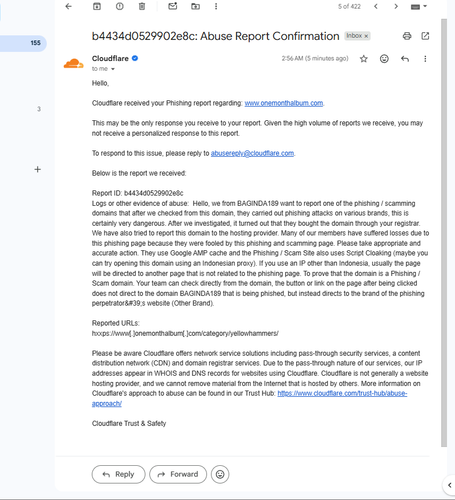
Task: Go to the newer email arrow
Action: pyautogui.click(x=376, y=6)
